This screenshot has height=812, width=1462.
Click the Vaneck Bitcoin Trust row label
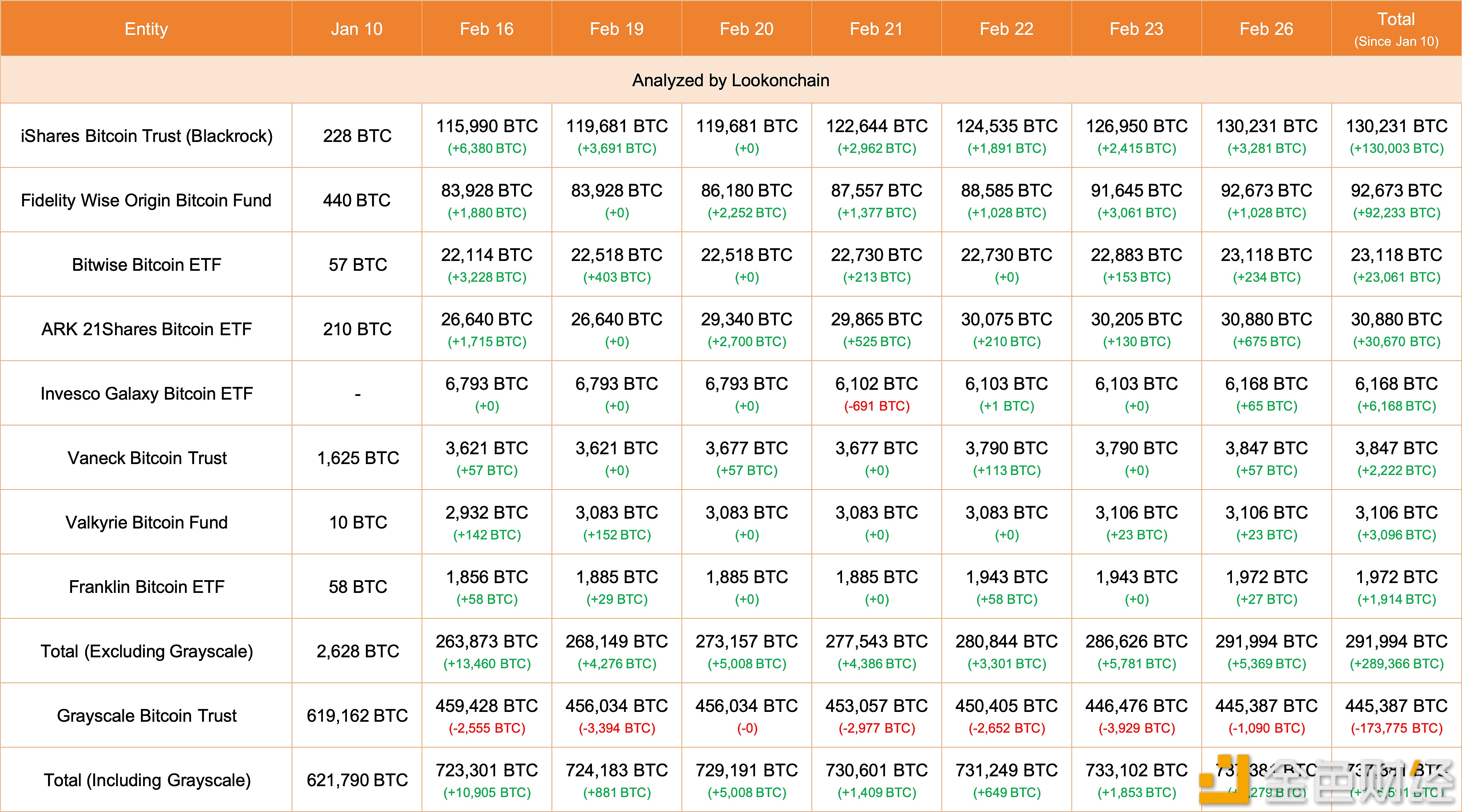pos(147,458)
